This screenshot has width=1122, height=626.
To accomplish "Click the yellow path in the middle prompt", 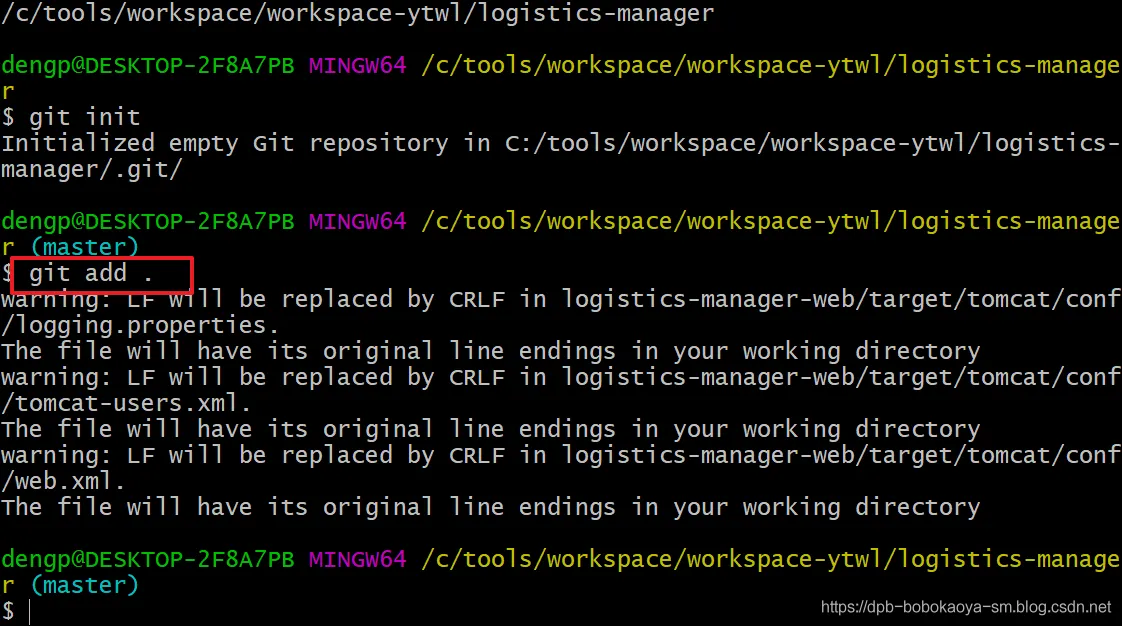I will pyautogui.click(x=771, y=221).
